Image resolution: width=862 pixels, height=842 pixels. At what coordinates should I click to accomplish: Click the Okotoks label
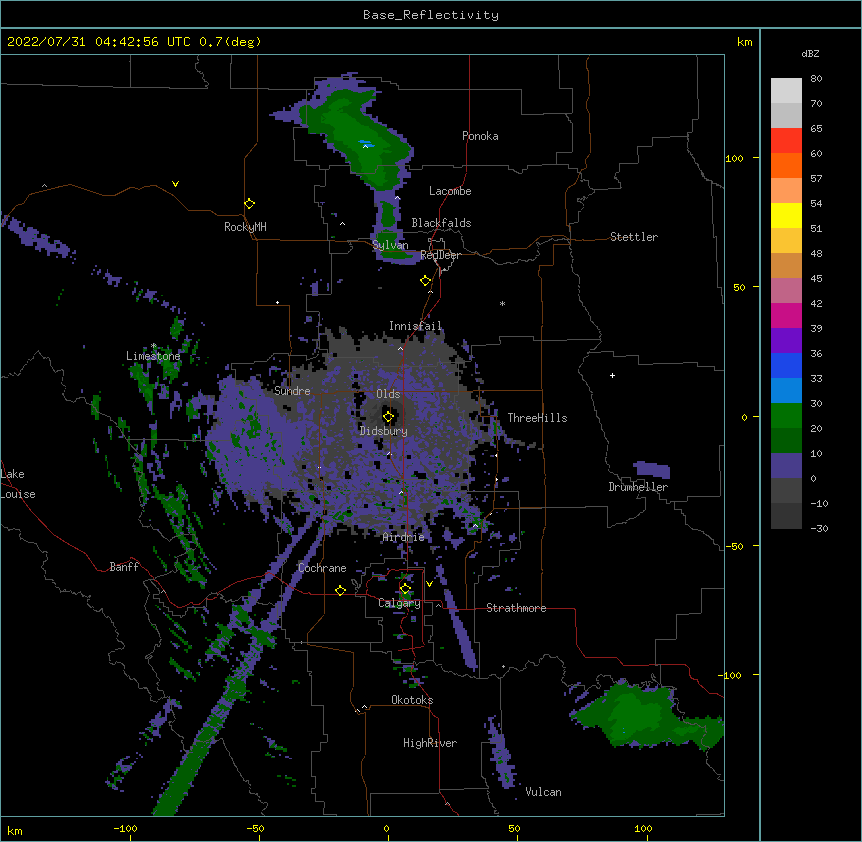point(412,700)
